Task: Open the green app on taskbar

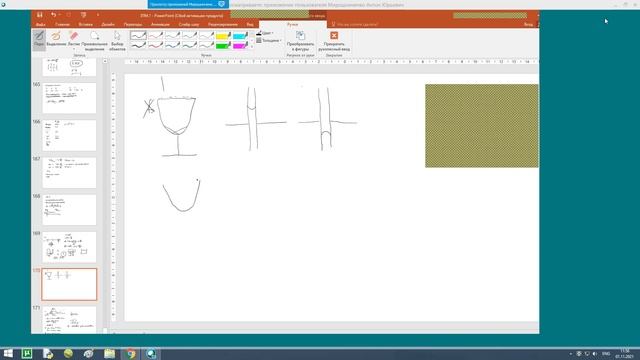Action: (x=27, y=353)
